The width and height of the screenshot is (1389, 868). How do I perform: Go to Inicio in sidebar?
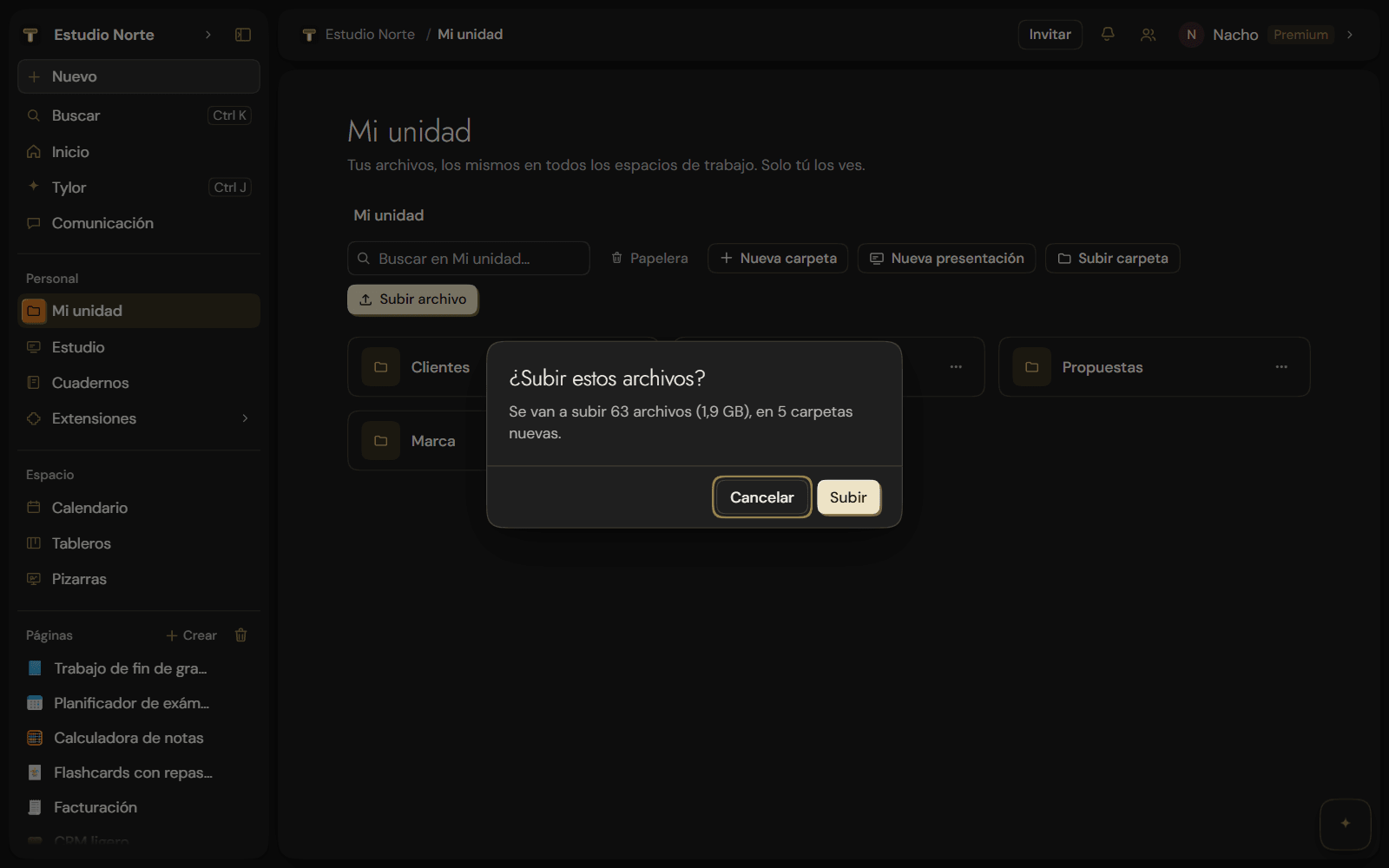139,152
